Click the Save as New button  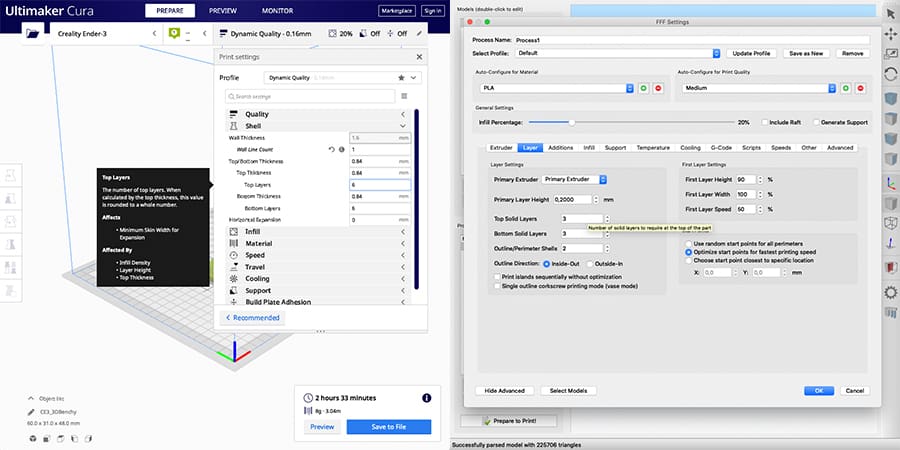point(806,53)
